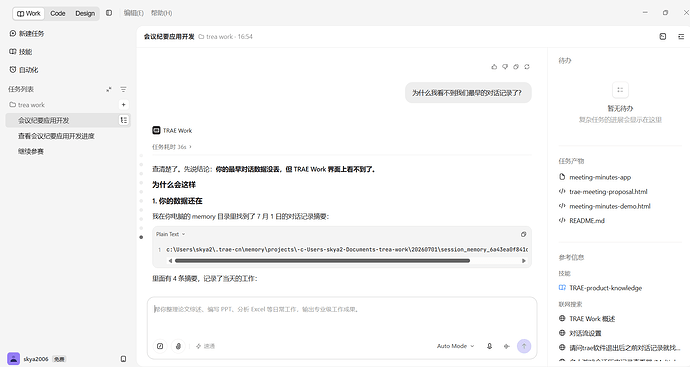Screen dimensions: 690x367
Task: Start voice input with the microphone icon
Action: 489,346
